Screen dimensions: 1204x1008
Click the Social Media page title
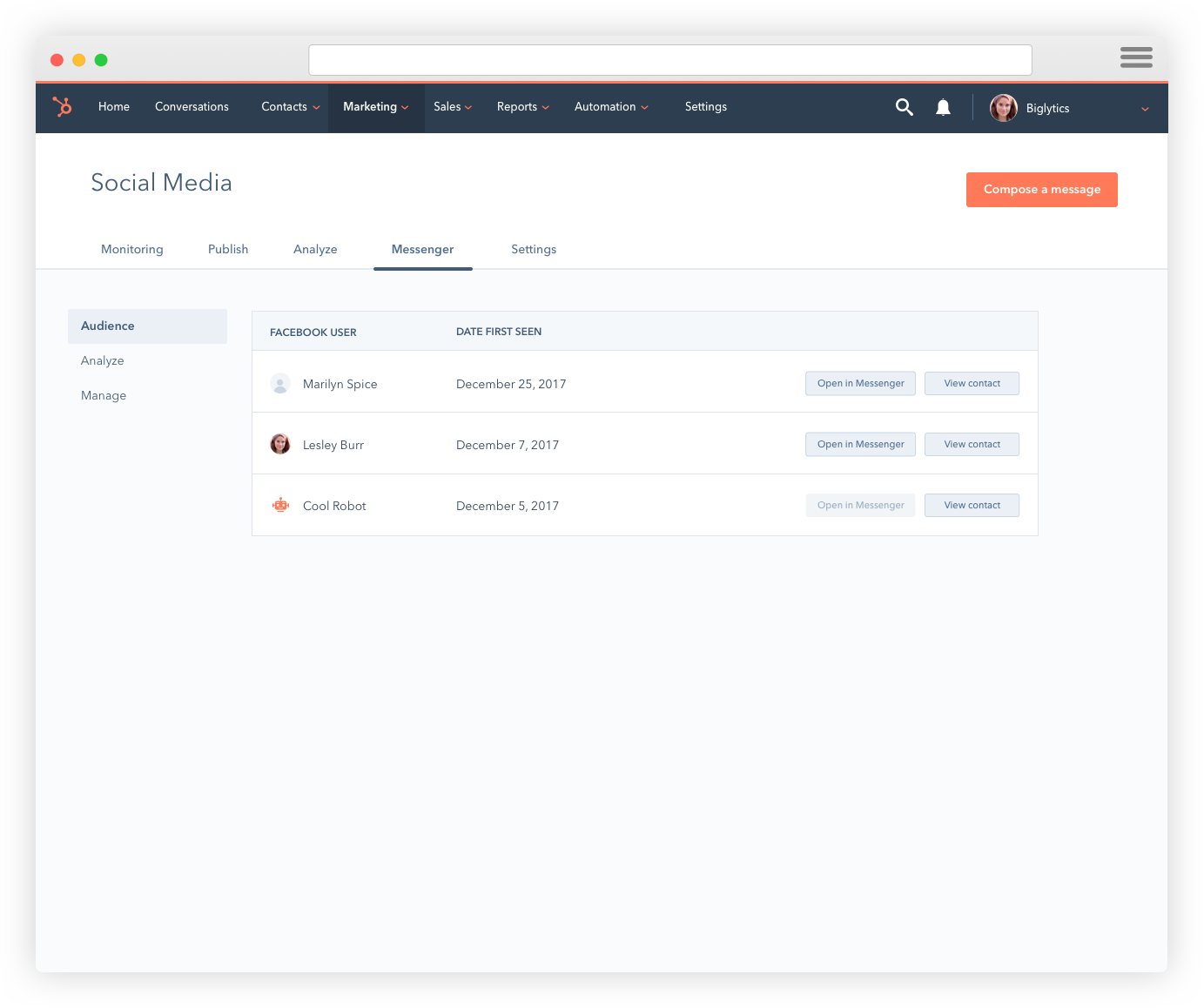[162, 183]
